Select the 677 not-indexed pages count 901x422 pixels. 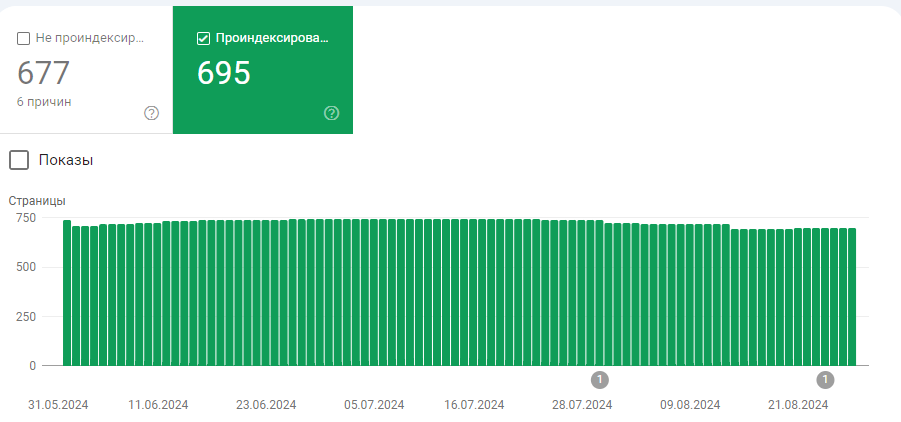click(43, 72)
